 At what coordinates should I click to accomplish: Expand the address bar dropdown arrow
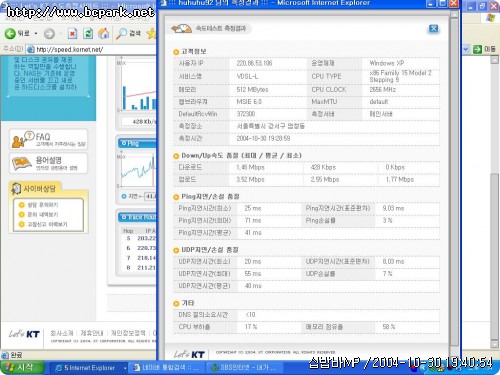[x=466, y=49]
